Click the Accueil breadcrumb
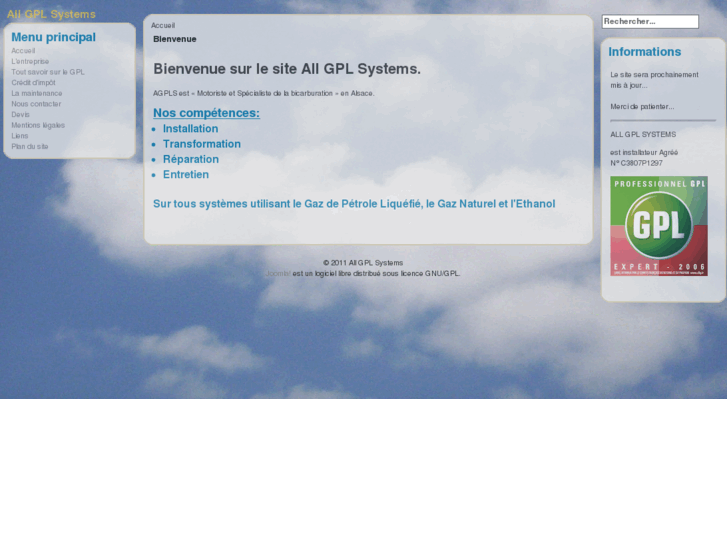 point(163,26)
